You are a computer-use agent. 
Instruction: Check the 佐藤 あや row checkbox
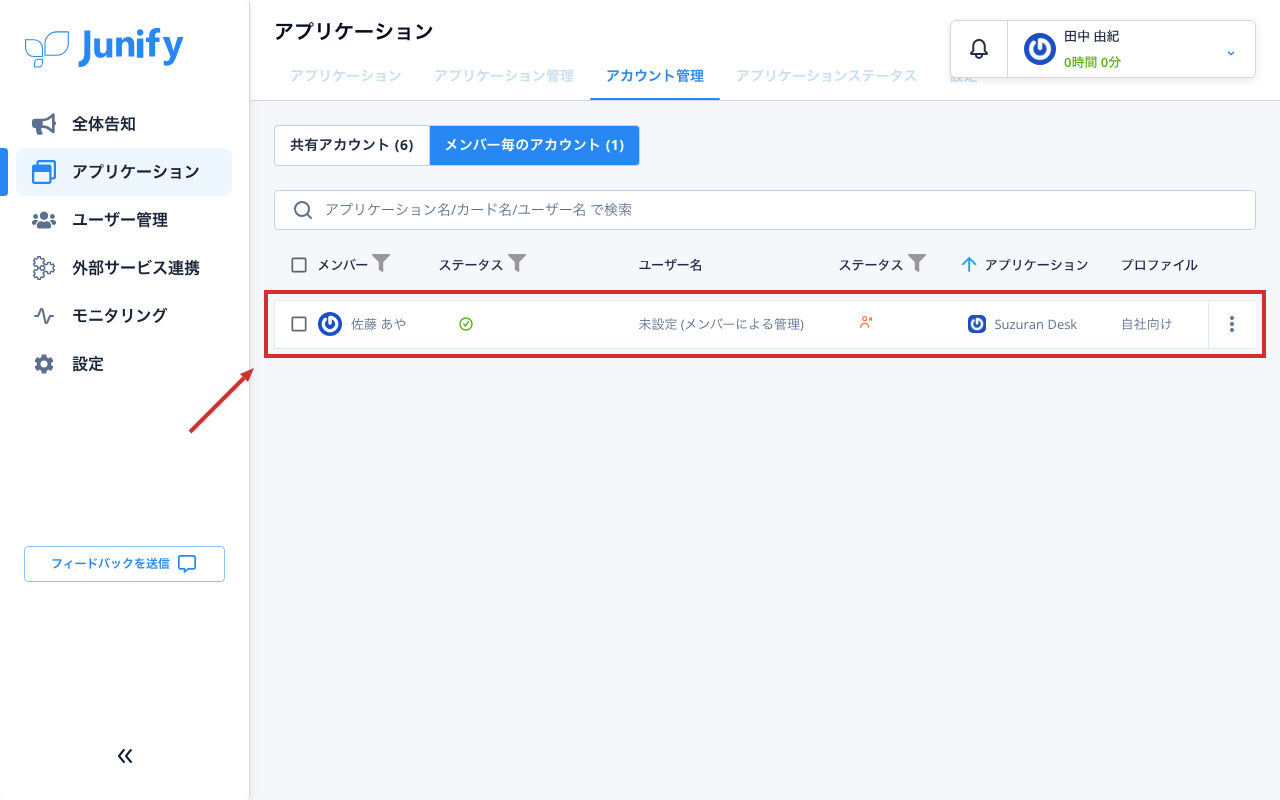(299, 324)
